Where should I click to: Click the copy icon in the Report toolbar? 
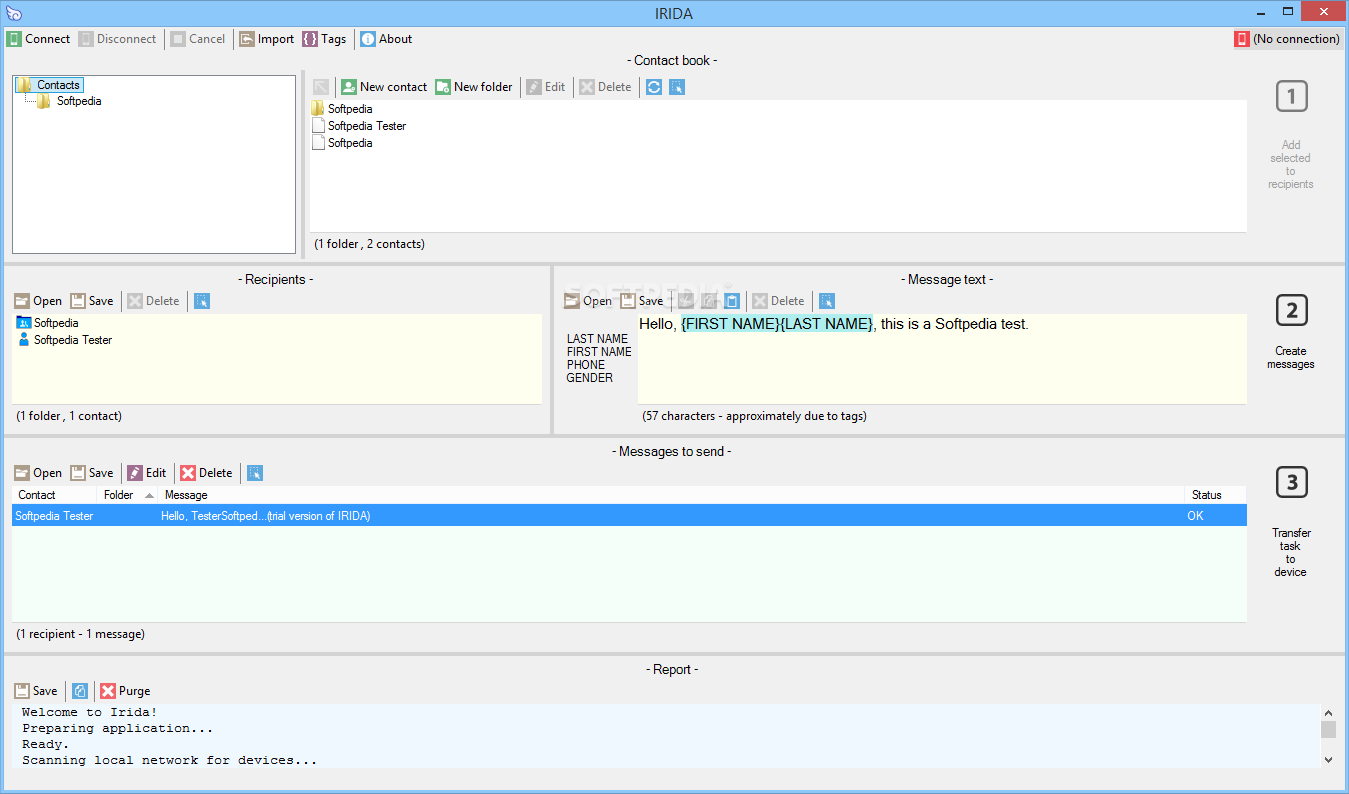coord(80,691)
